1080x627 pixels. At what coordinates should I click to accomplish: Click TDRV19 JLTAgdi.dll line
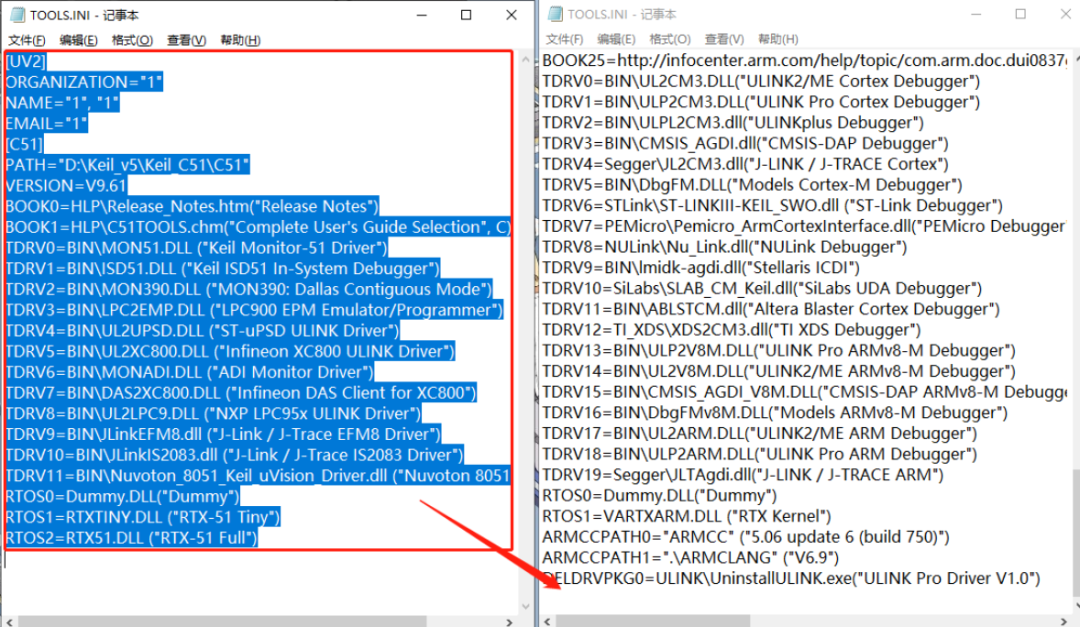[x=743, y=475]
